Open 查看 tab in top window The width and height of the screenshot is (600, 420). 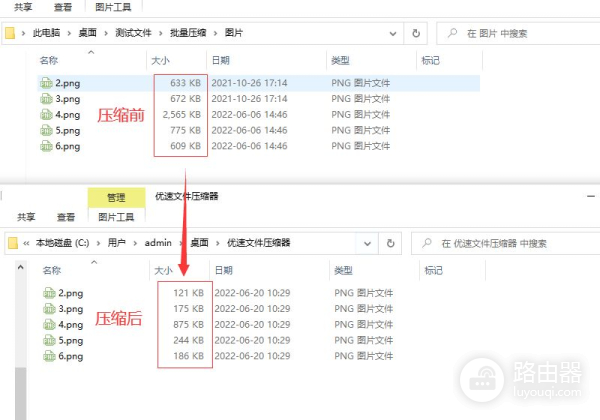(x=63, y=7)
